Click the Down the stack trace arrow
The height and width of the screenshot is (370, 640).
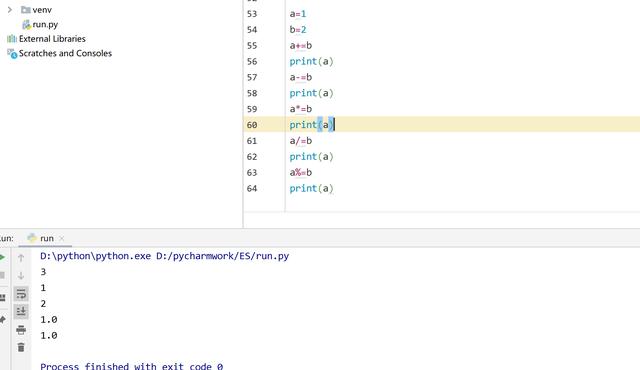point(21,276)
